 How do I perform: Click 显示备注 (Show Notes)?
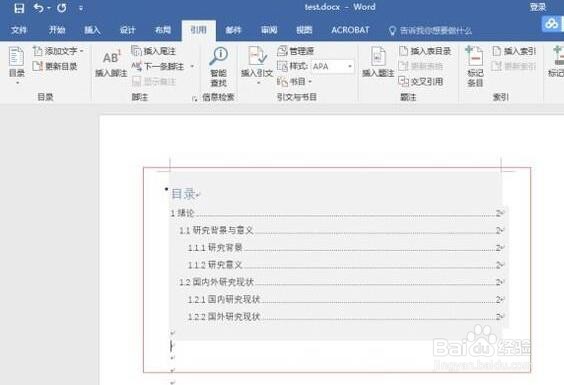coord(154,82)
